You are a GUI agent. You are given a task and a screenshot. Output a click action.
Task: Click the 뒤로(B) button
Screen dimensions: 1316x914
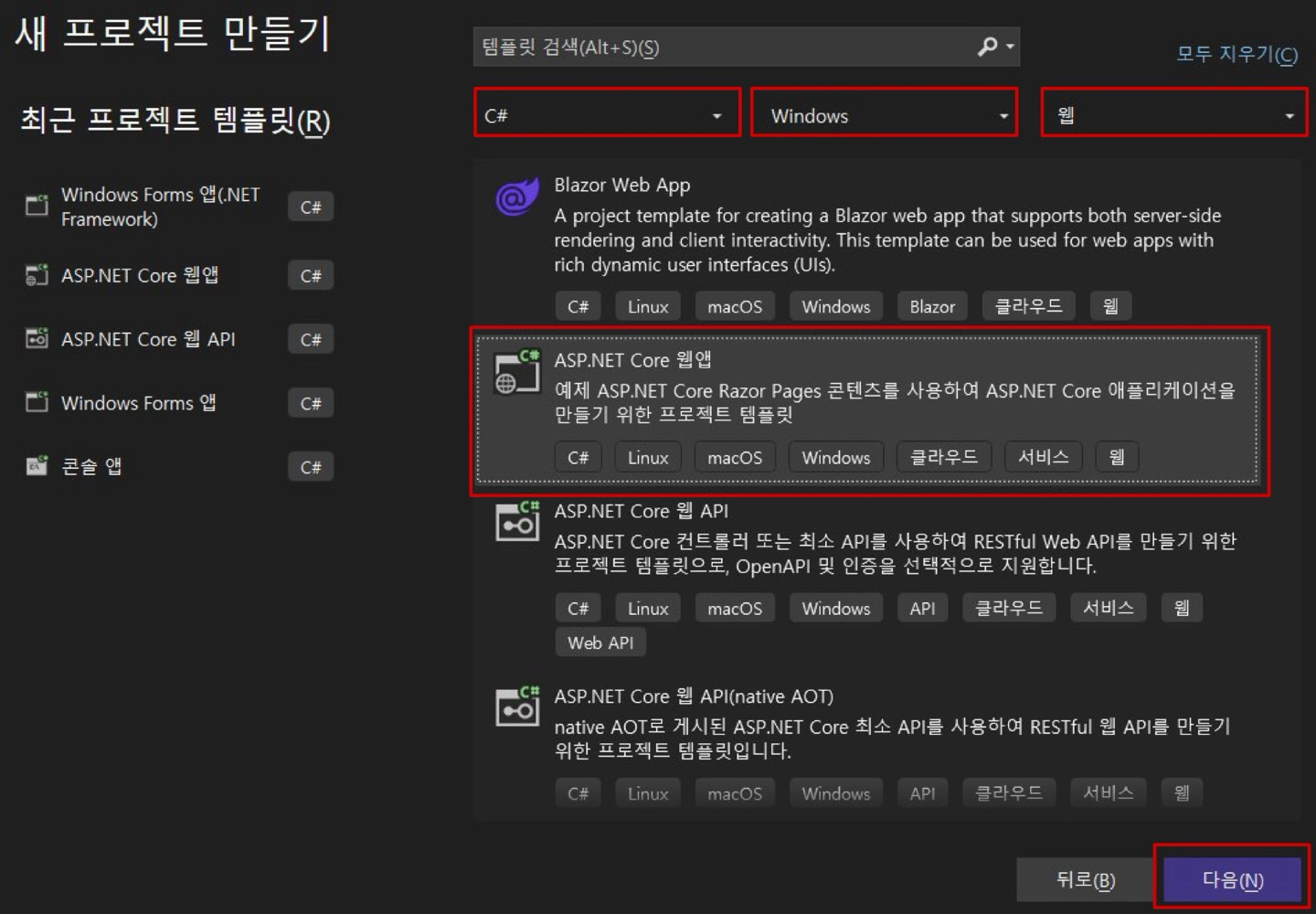coord(1085,879)
